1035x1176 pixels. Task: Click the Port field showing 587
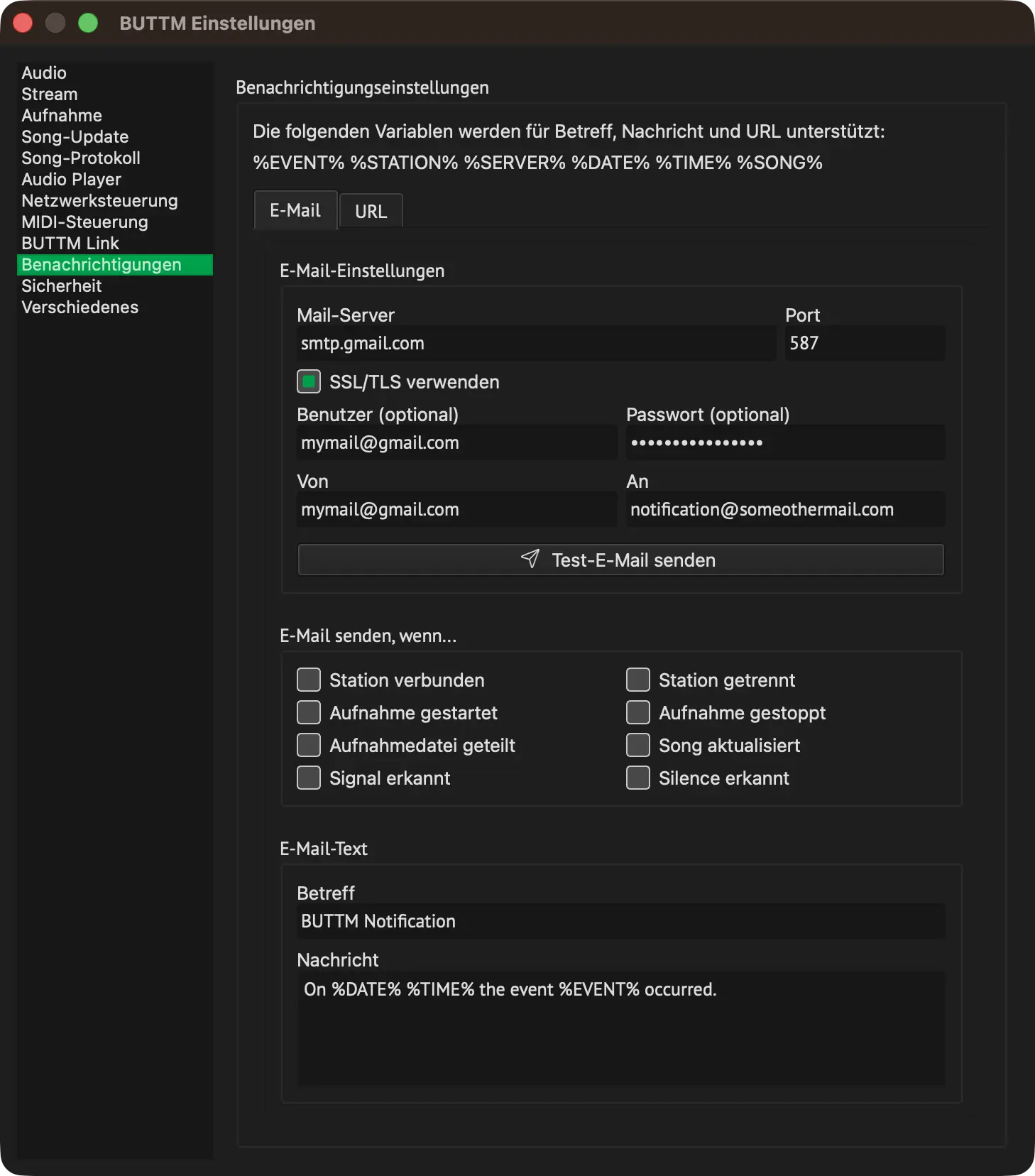(865, 343)
